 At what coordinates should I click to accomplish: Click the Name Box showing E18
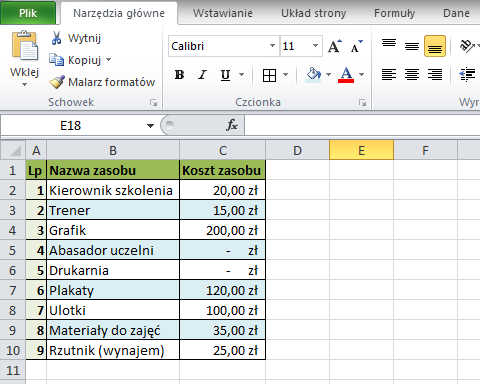pyautogui.click(x=71, y=126)
